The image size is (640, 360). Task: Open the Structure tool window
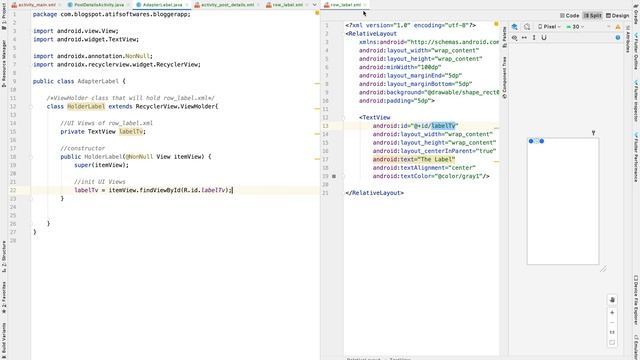(4, 256)
